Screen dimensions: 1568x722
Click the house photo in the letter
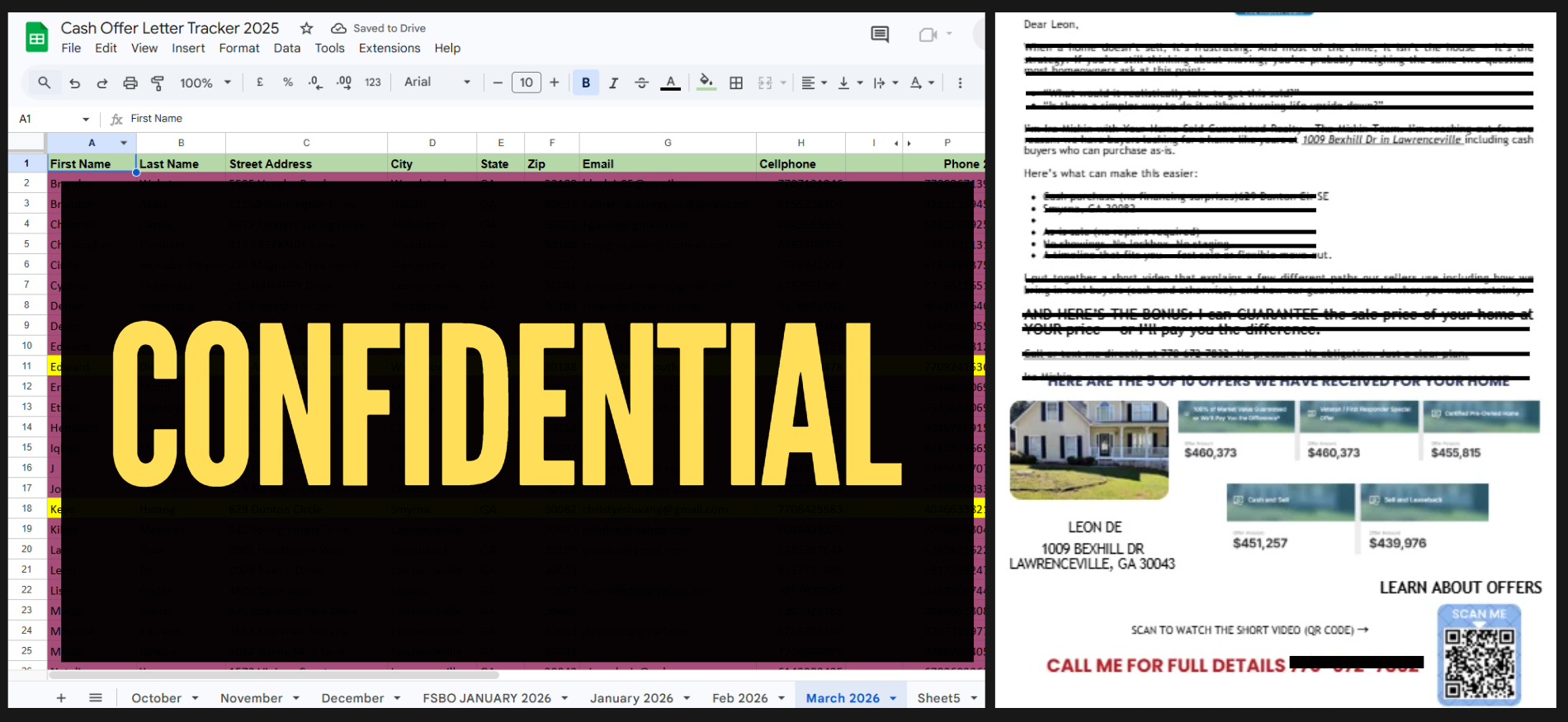coord(1089,450)
